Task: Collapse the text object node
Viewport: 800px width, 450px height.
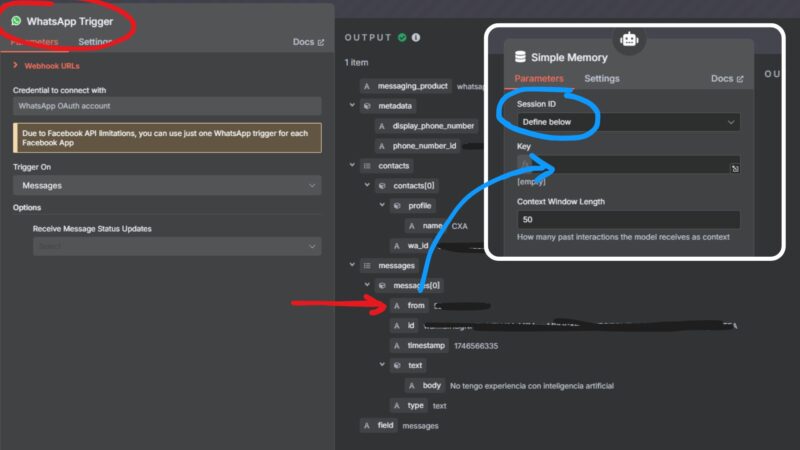Action: pos(382,364)
